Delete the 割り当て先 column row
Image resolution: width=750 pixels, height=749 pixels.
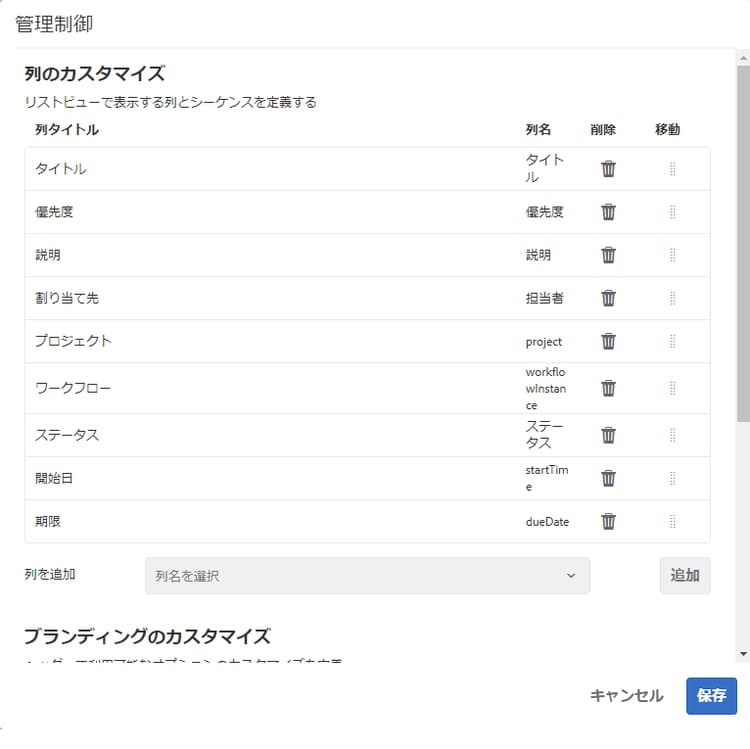point(608,298)
